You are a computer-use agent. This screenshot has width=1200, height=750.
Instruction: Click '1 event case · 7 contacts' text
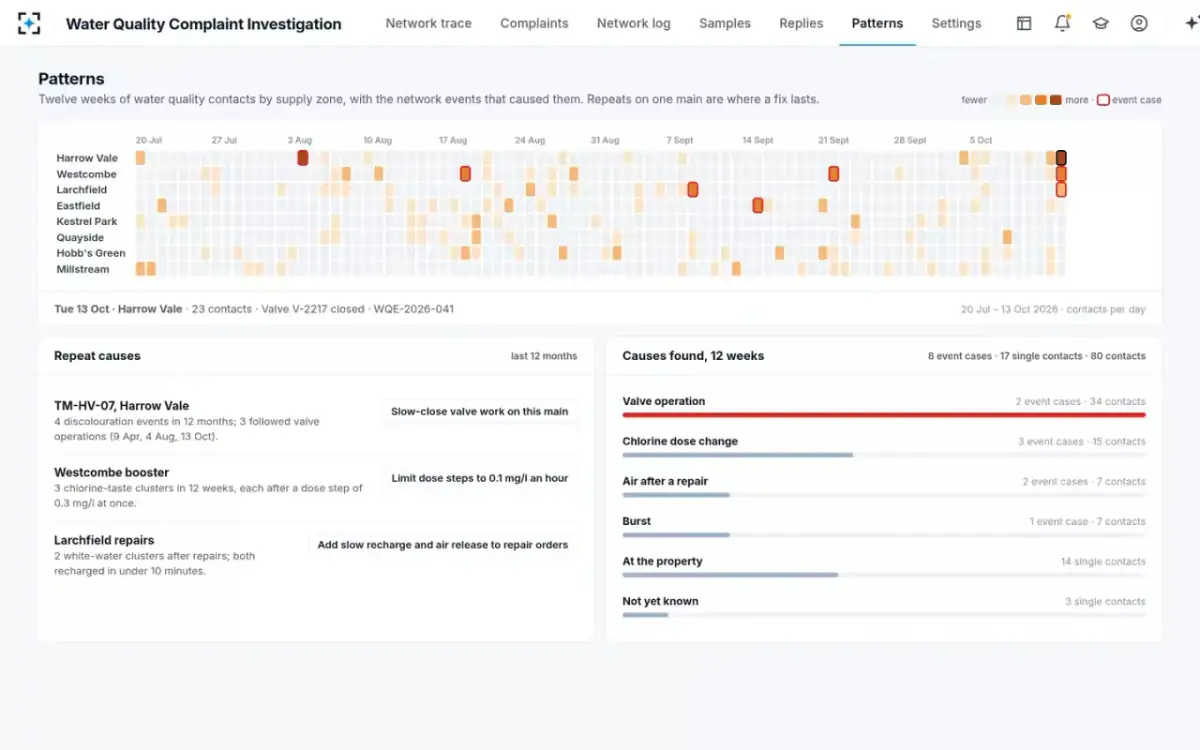[1087, 522]
